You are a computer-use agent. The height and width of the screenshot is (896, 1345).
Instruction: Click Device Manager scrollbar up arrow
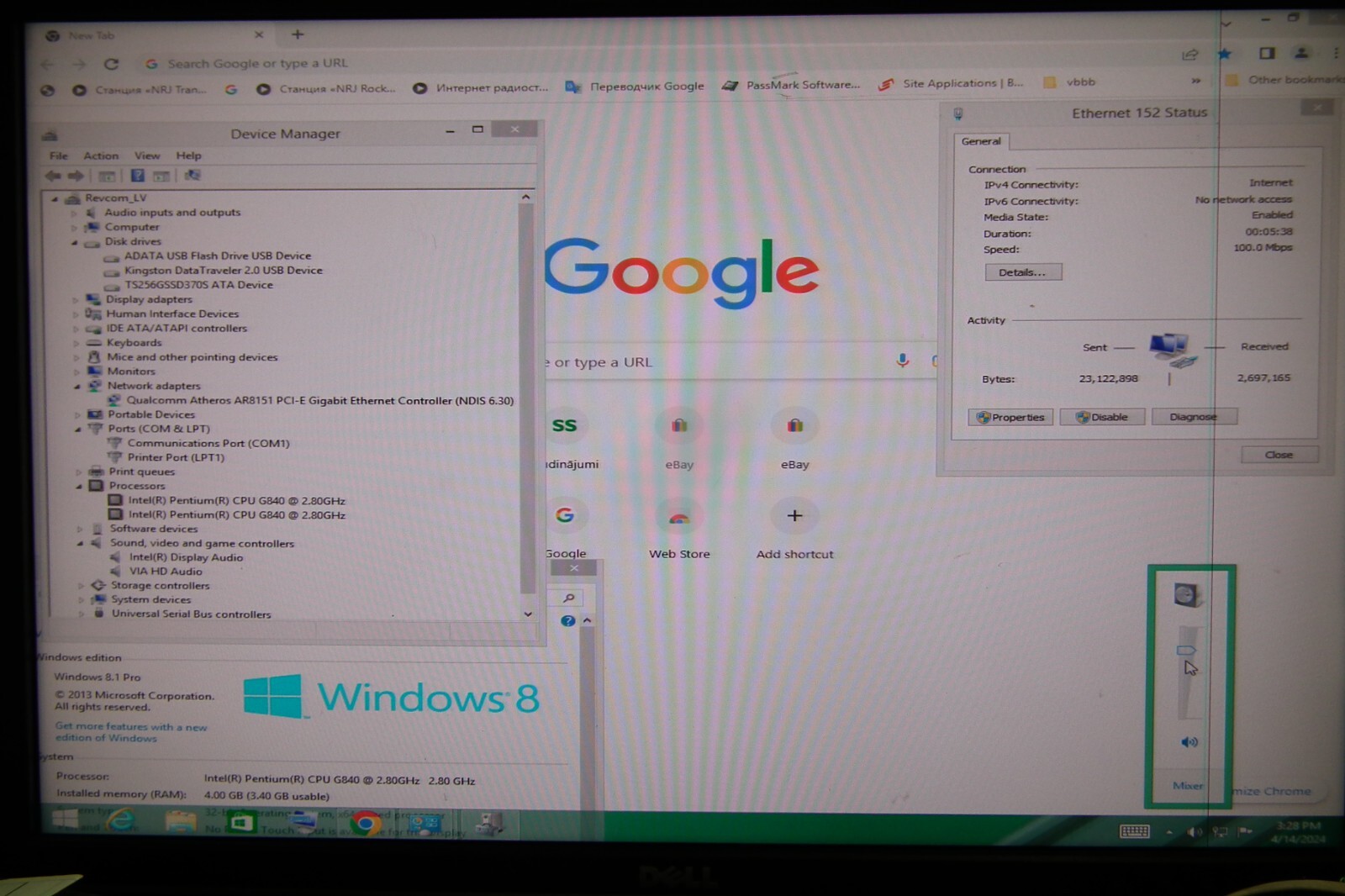coord(526,198)
